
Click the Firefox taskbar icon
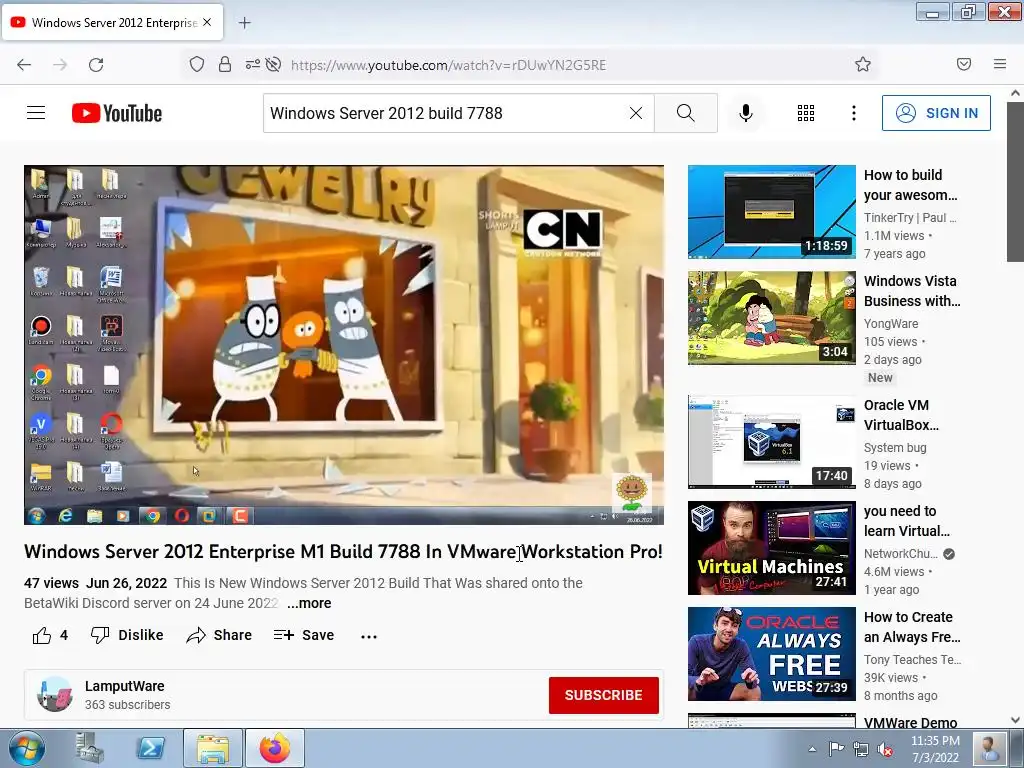tap(275, 748)
